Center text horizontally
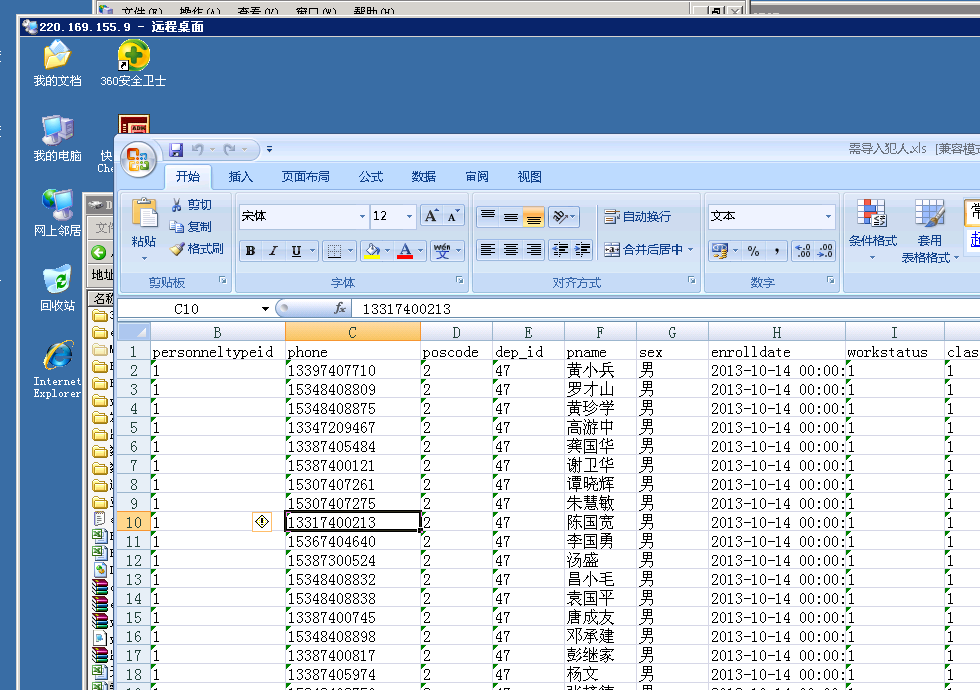The width and height of the screenshot is (980, 690). (511, 250)
